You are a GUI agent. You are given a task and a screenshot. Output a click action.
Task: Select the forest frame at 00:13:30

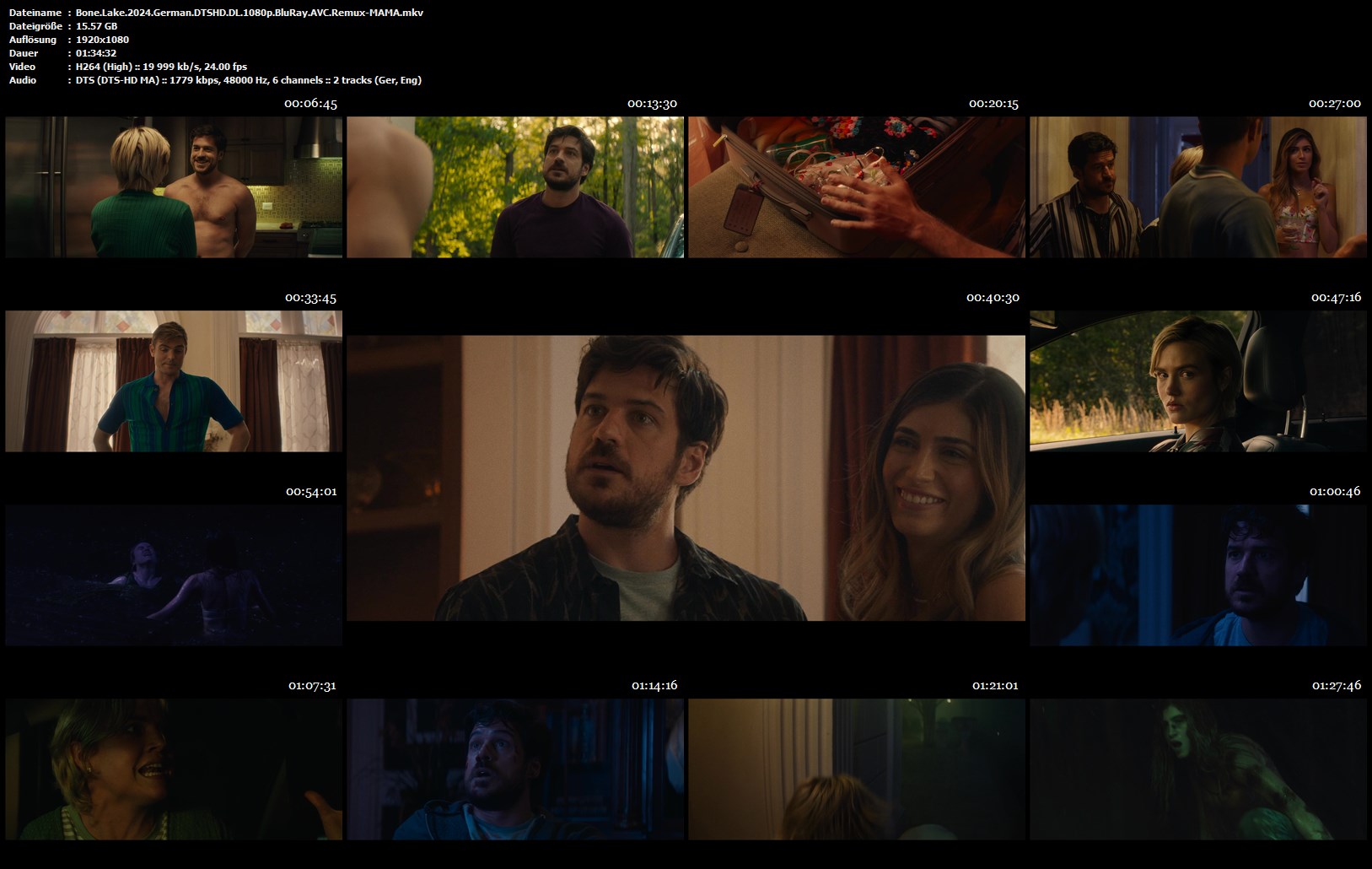[515, 187]
